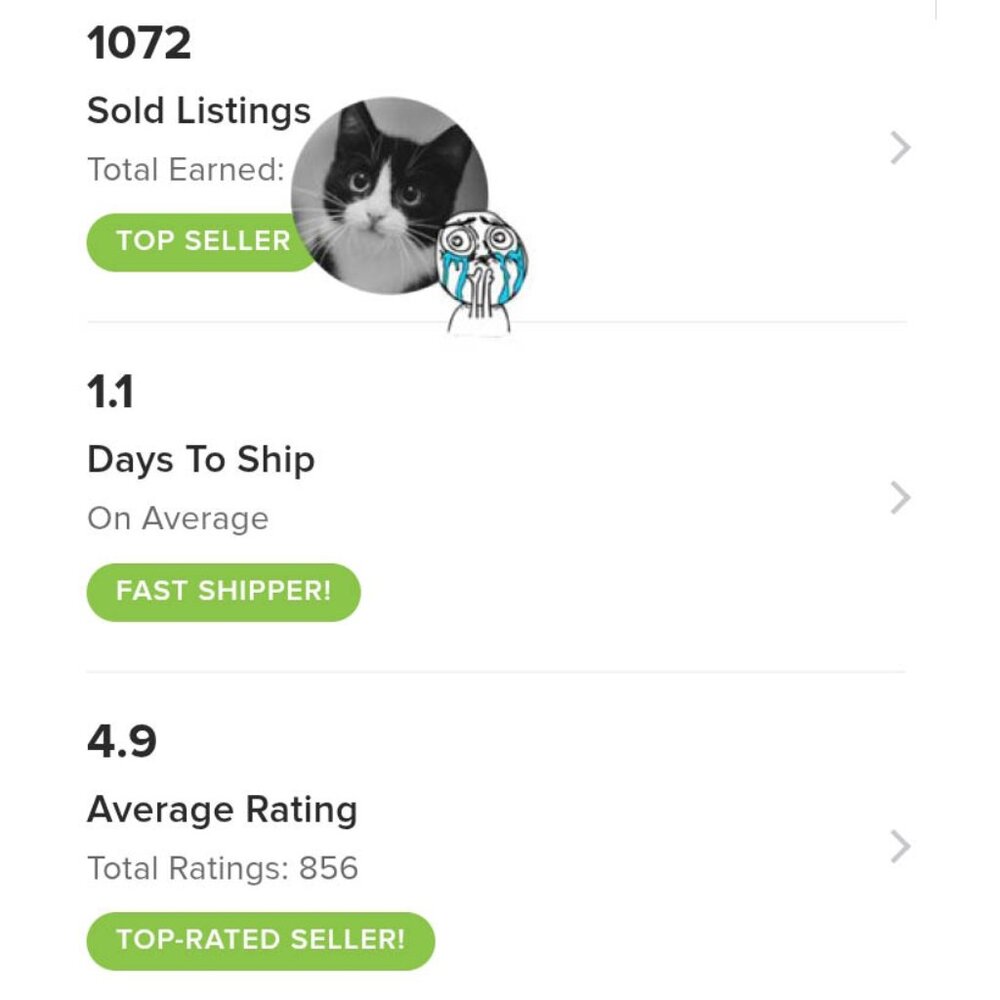Image resolution: width=1000 pixels, height=1000 pixels.
Task: Click the blue tears on the meme face
Action: pyautogui.click(x=452, y=273)
